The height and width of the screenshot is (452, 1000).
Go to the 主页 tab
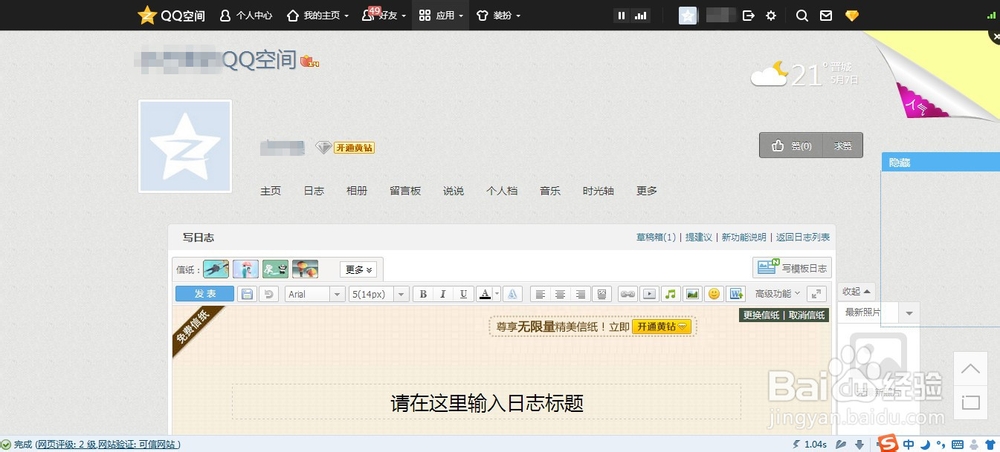point(270,191)
